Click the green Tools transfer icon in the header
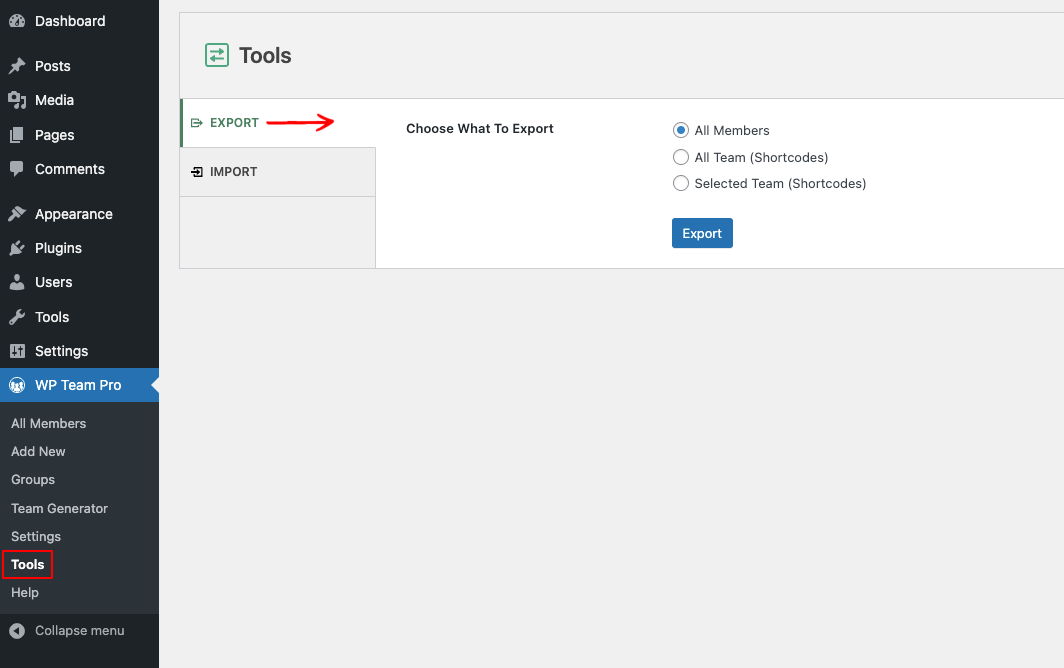The height and width of the screenshot is (668, 1064). click(217, 55)
